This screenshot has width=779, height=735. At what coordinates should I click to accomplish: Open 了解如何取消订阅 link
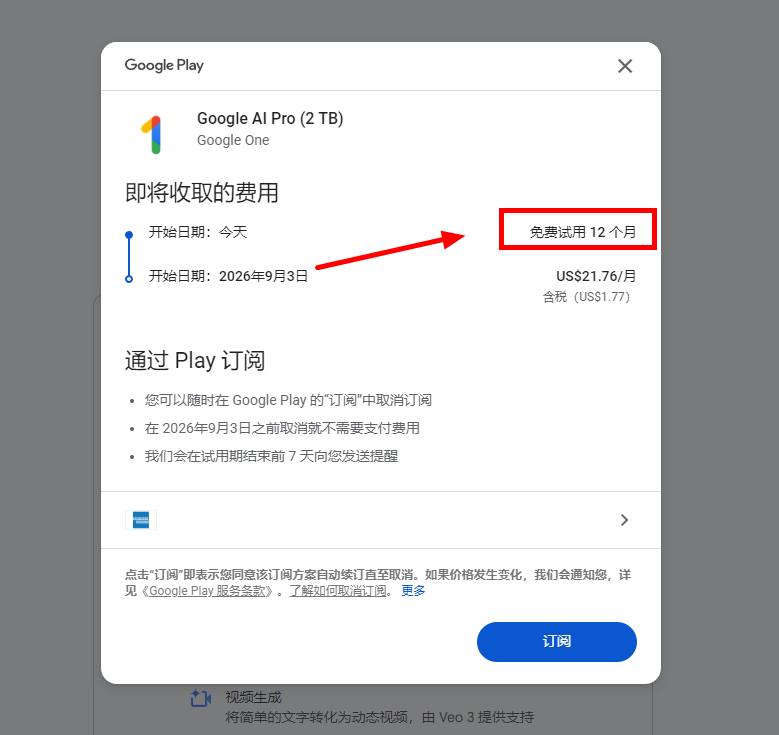pos(338,591)
